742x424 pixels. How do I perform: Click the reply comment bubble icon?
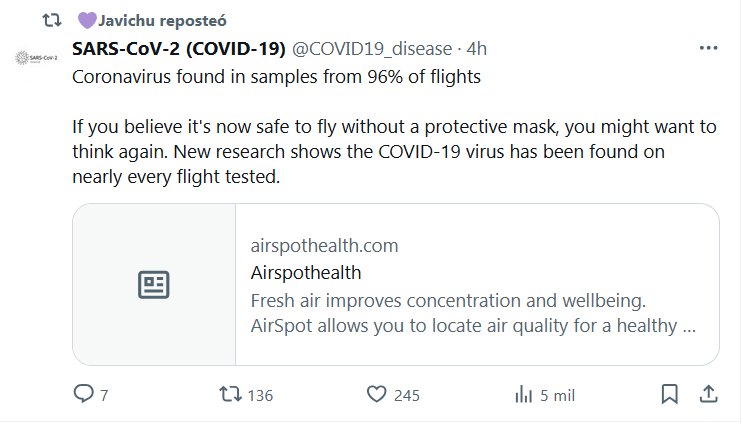(84, 394)
